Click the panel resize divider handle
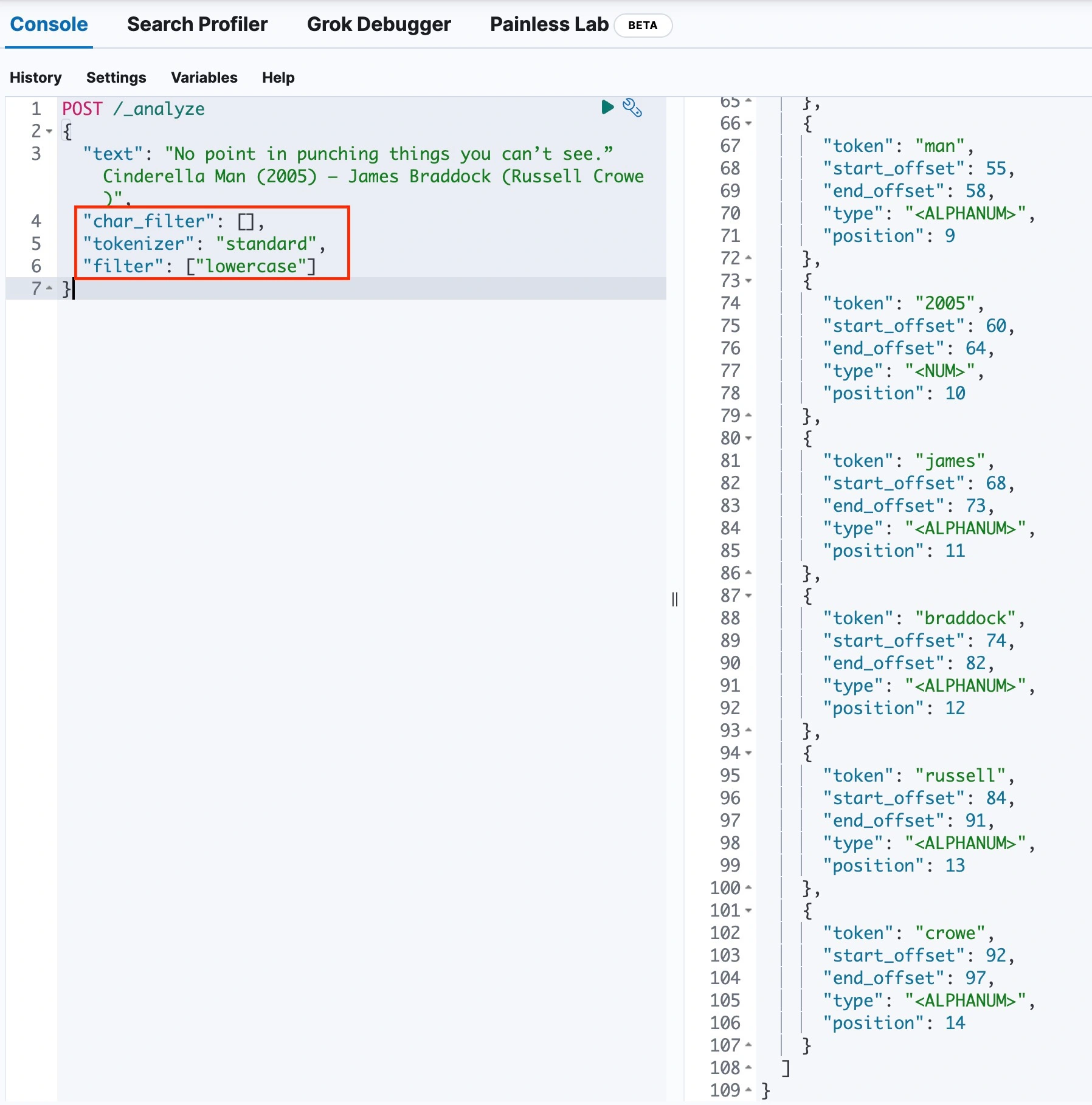 (x=675, y=599)
